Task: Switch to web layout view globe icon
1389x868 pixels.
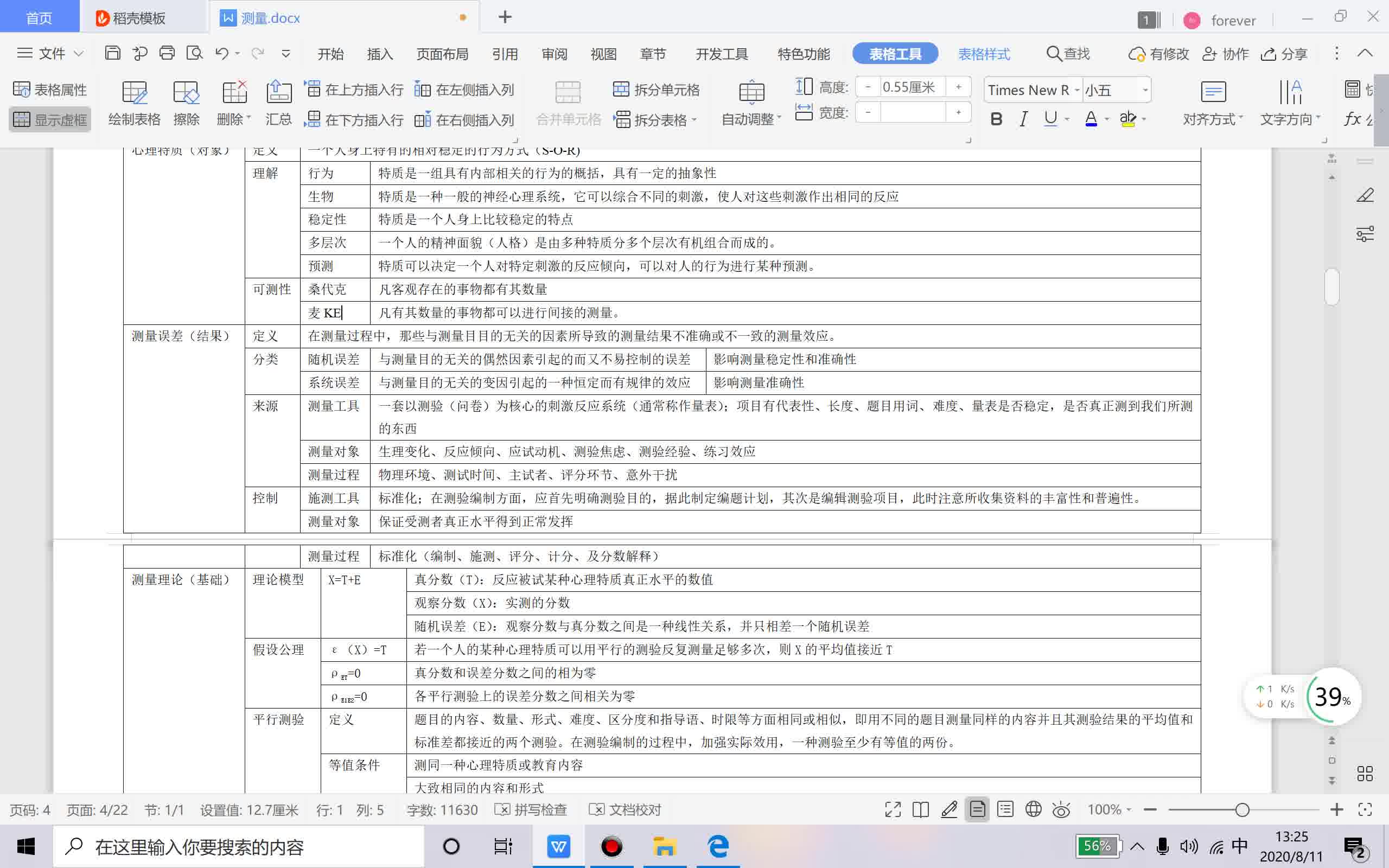Action: [x=1033, y=809]
